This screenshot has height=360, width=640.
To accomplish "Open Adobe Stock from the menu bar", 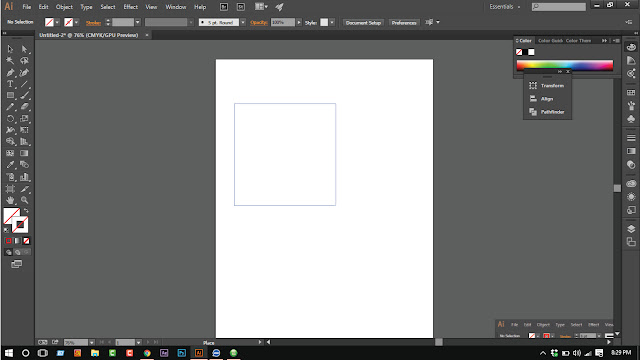I will click(x=241, y=7).
